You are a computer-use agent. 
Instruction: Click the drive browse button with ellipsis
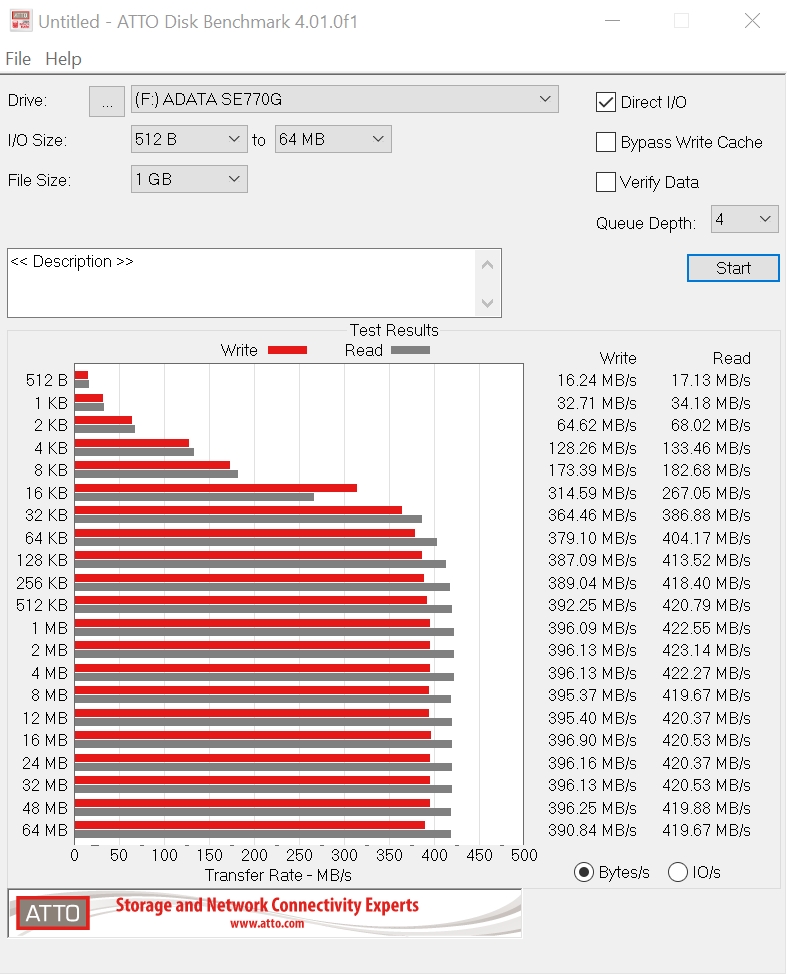point(107,101)
